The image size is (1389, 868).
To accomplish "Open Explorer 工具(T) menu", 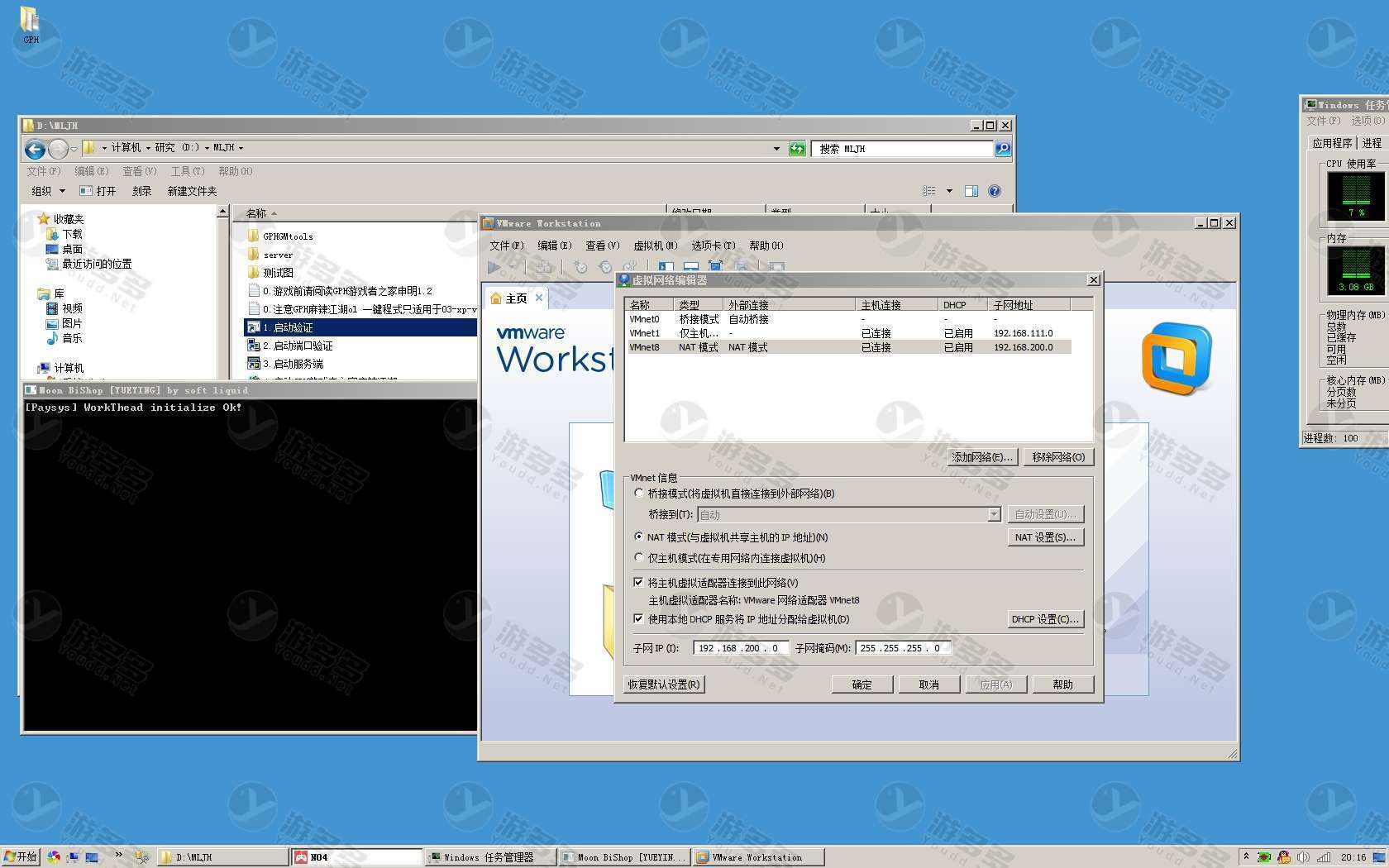I will pyautogui.click(x=188, y=171).
